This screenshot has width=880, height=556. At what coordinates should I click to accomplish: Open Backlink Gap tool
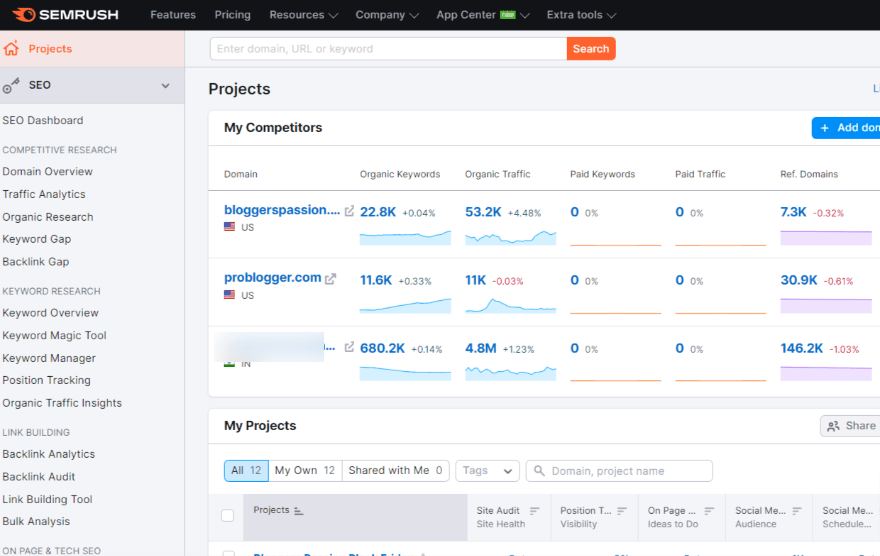coord(35,261)
